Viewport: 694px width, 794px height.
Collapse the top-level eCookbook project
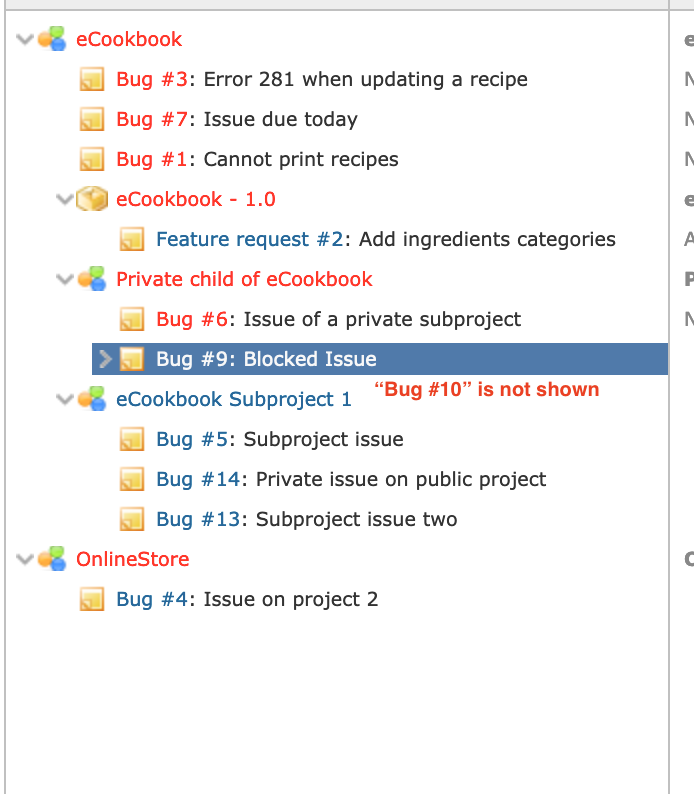click(x=24, y=39)
